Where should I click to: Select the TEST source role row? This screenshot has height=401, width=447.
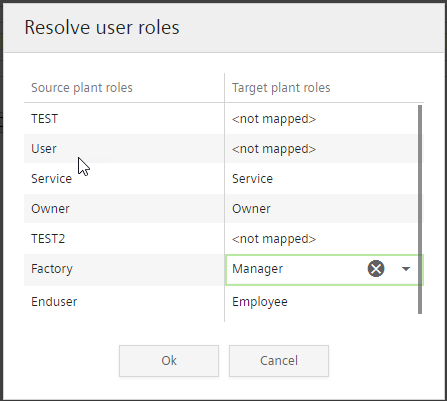(124, 119)
